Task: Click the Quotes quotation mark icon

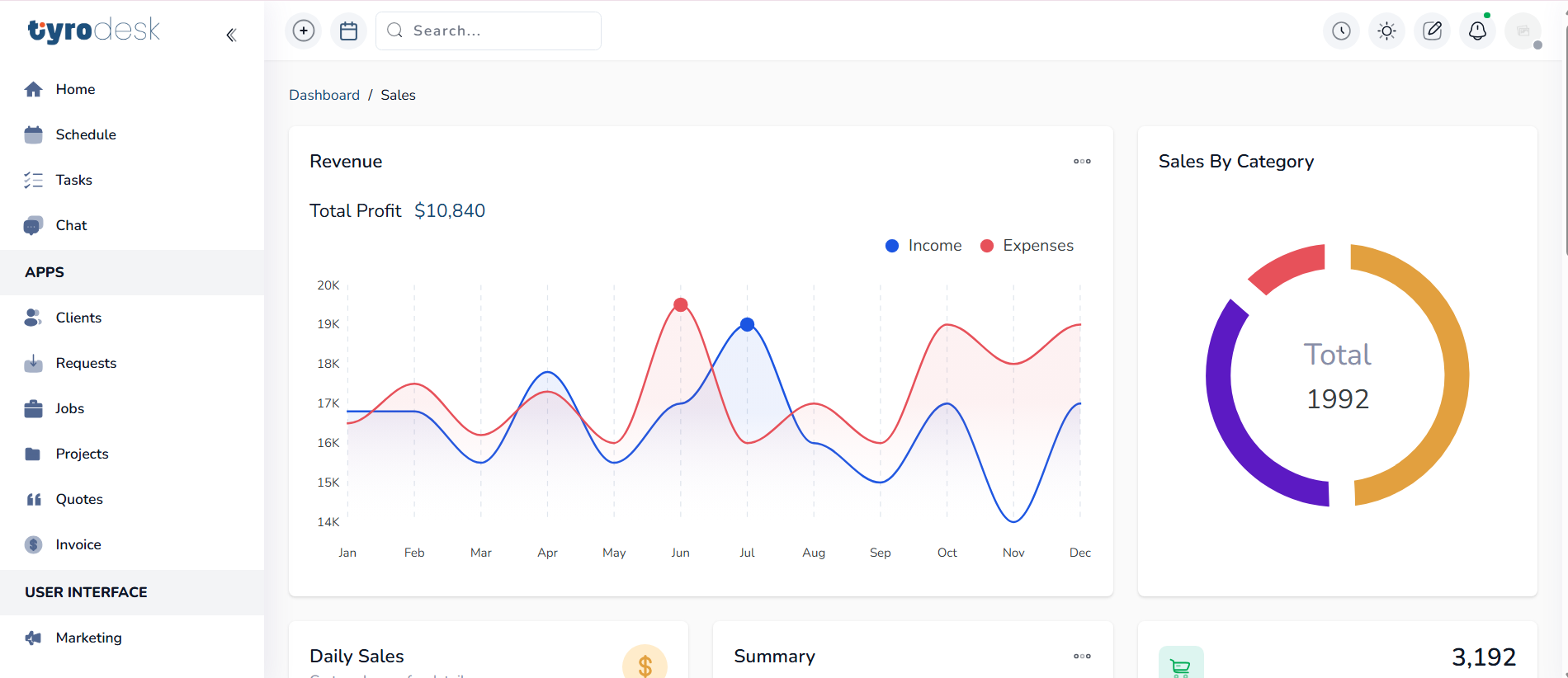Action: coord(34,499)
